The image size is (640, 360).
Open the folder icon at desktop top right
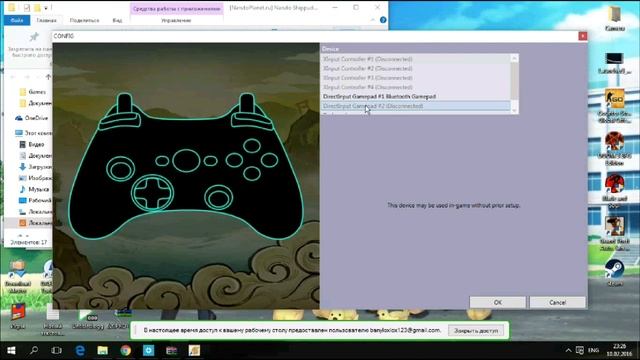(x=614, y=18)
